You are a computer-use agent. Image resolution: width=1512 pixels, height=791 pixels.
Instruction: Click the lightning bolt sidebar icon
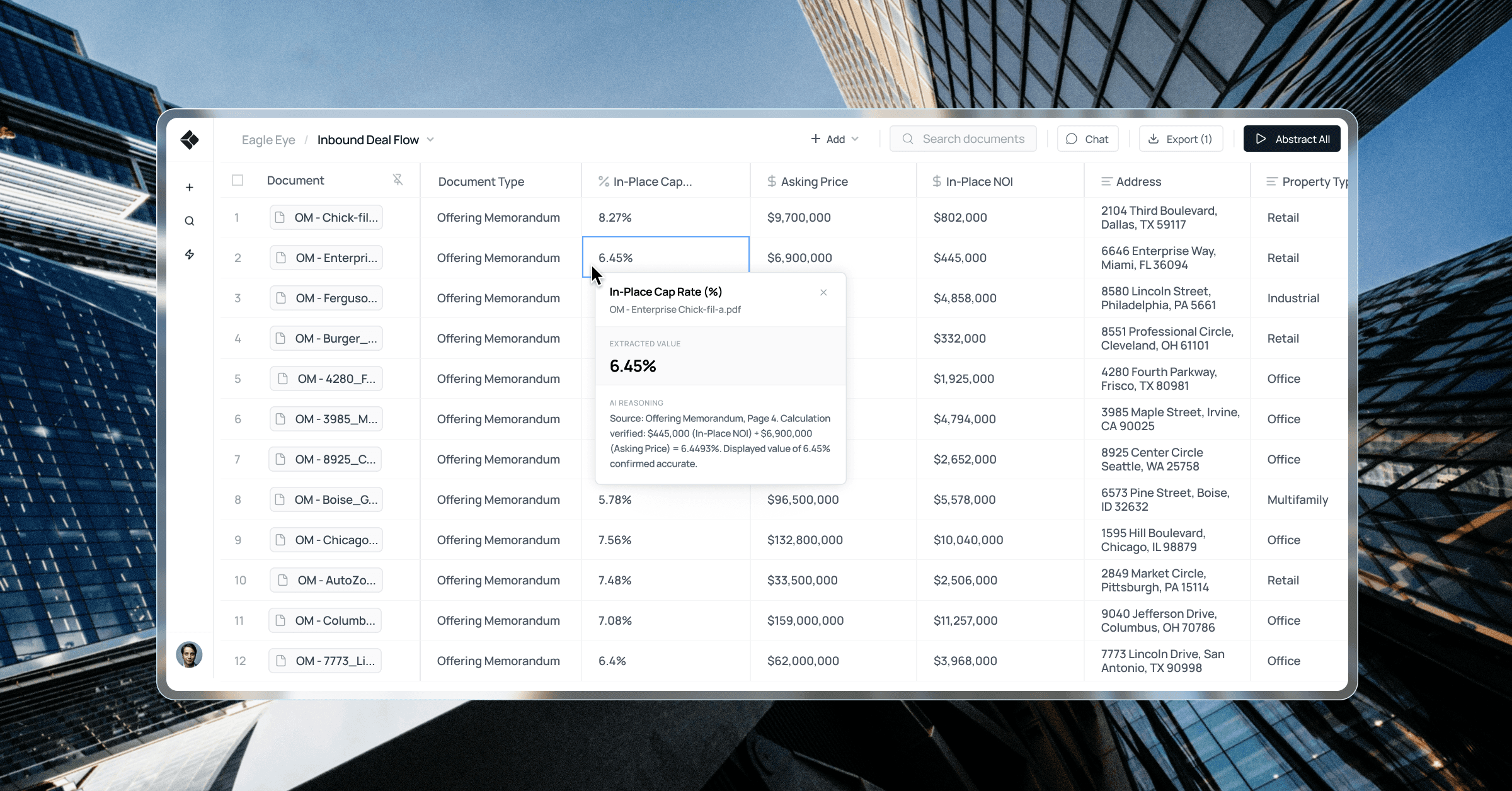click(x=190, y=254)
